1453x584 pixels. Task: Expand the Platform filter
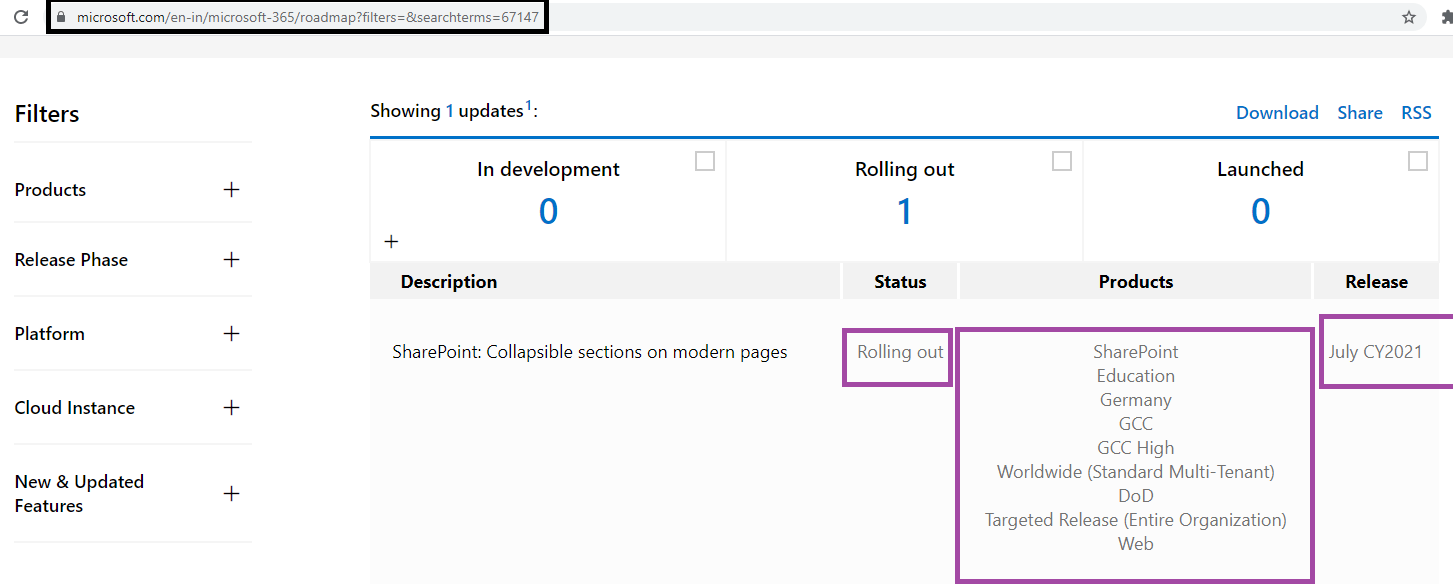click(x=232, y=334)
